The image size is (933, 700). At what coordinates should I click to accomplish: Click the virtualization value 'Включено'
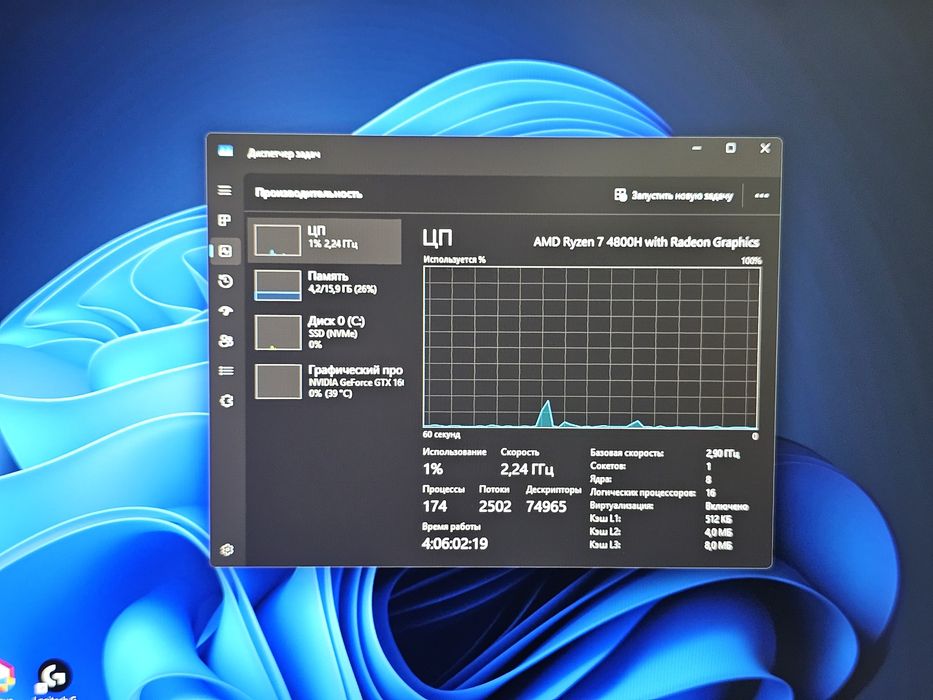coord(727,507)
